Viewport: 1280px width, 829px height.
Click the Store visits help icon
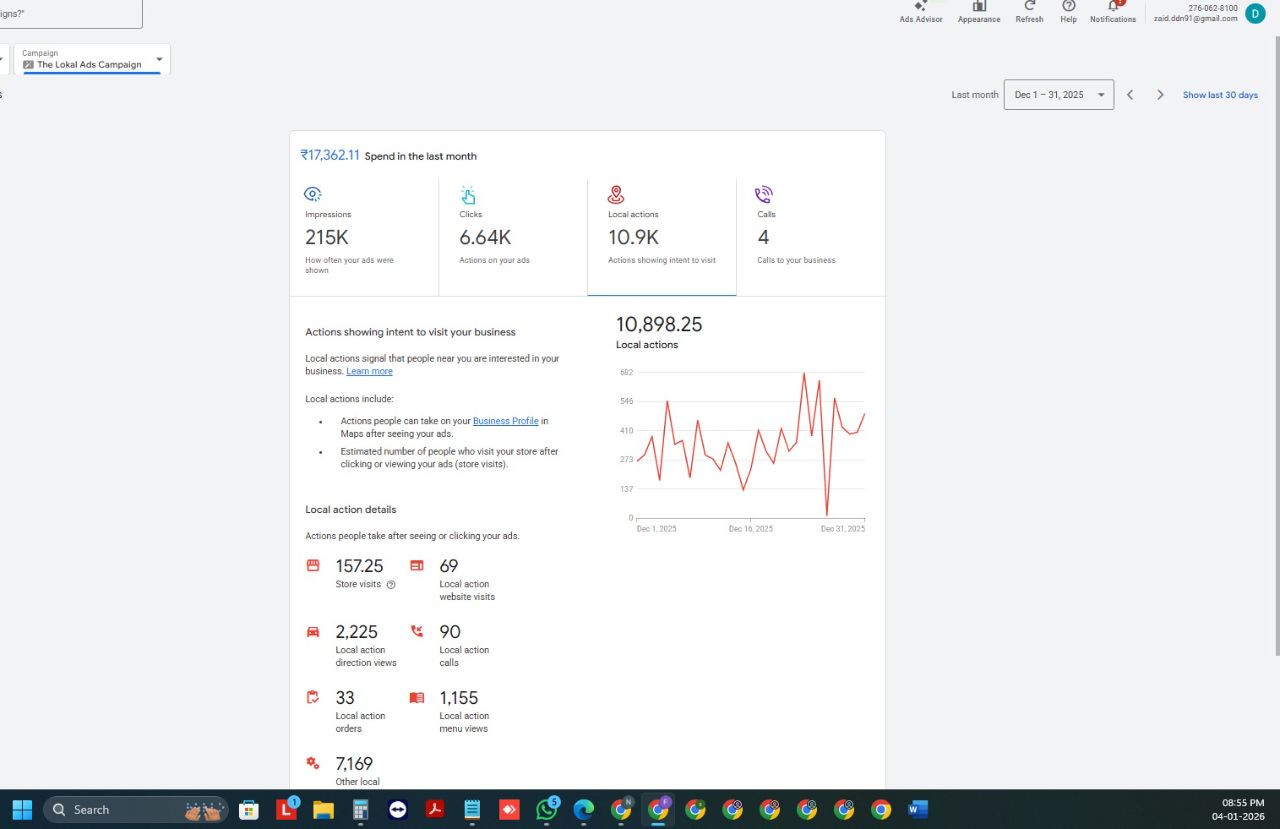coord(391,584)
